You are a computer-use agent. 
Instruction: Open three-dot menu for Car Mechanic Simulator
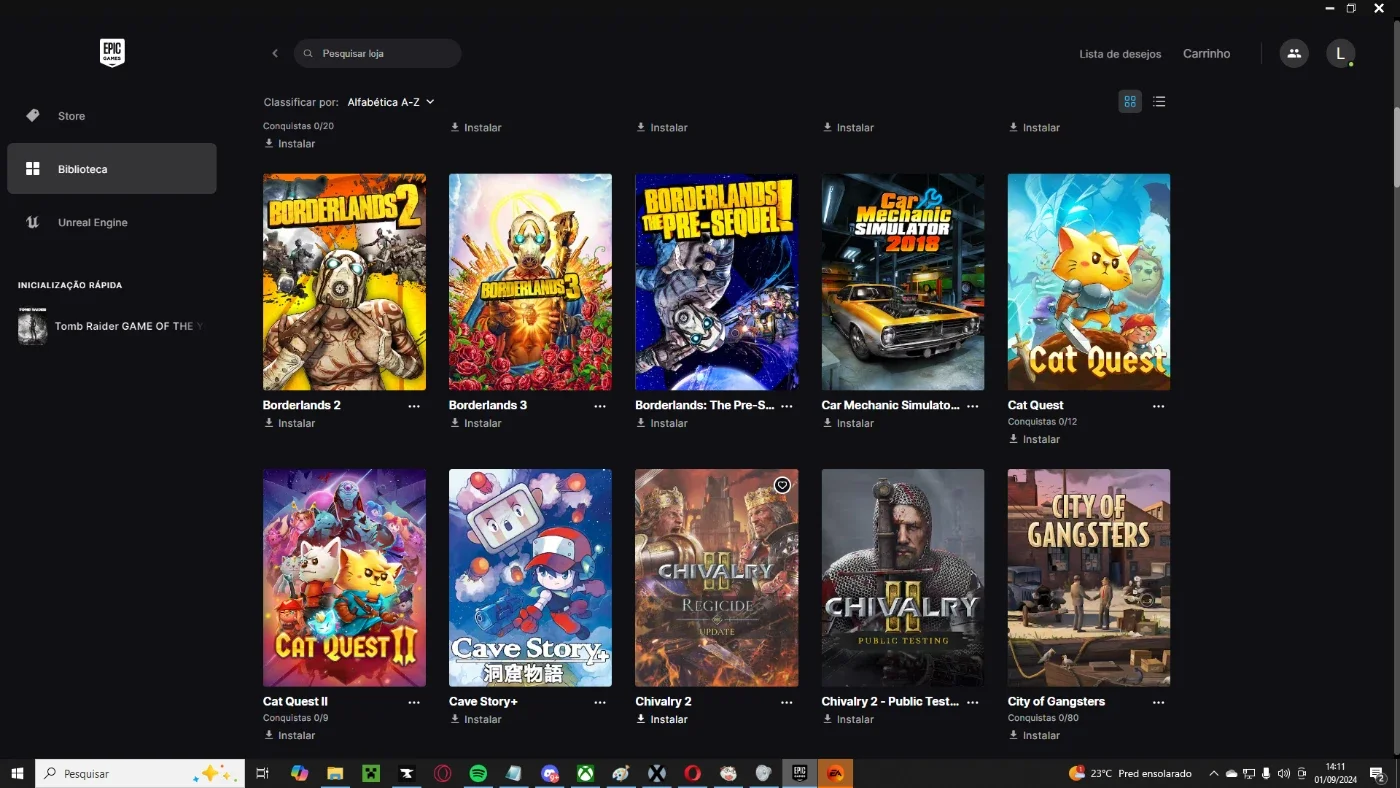pos(972,406)
